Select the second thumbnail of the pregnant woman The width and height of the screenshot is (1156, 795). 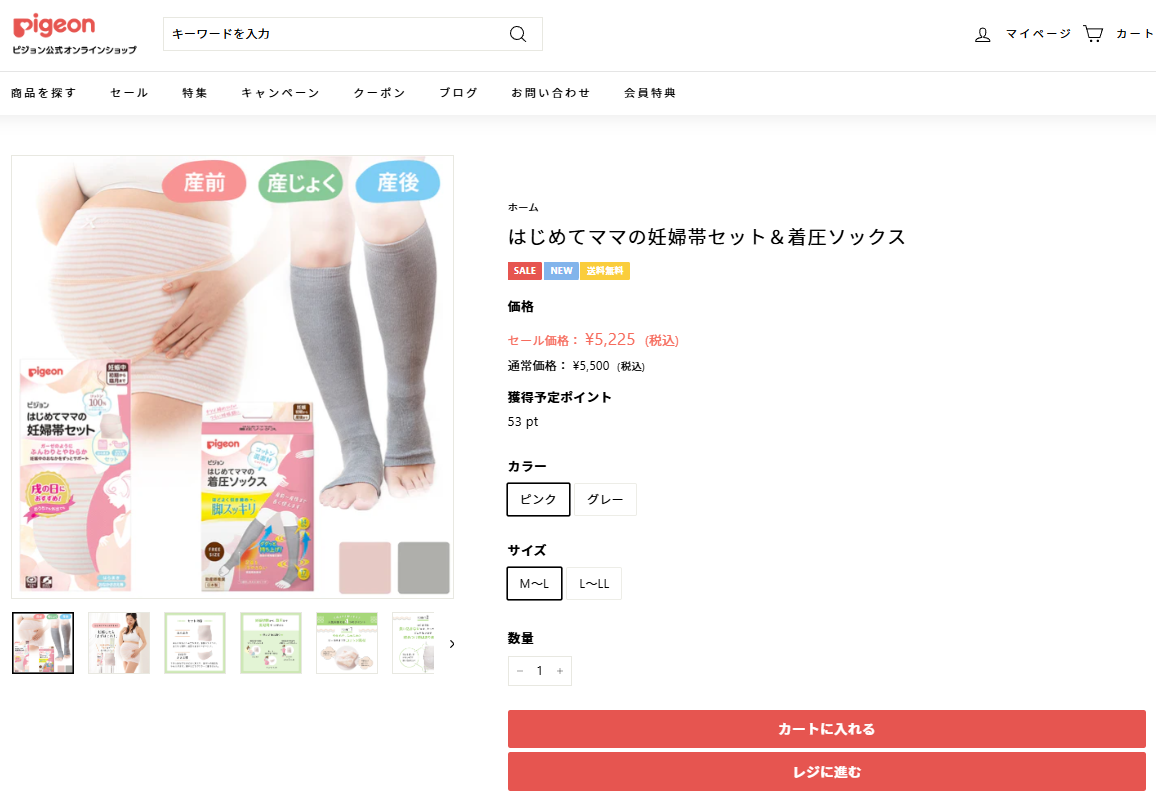(x=119, y=642)
